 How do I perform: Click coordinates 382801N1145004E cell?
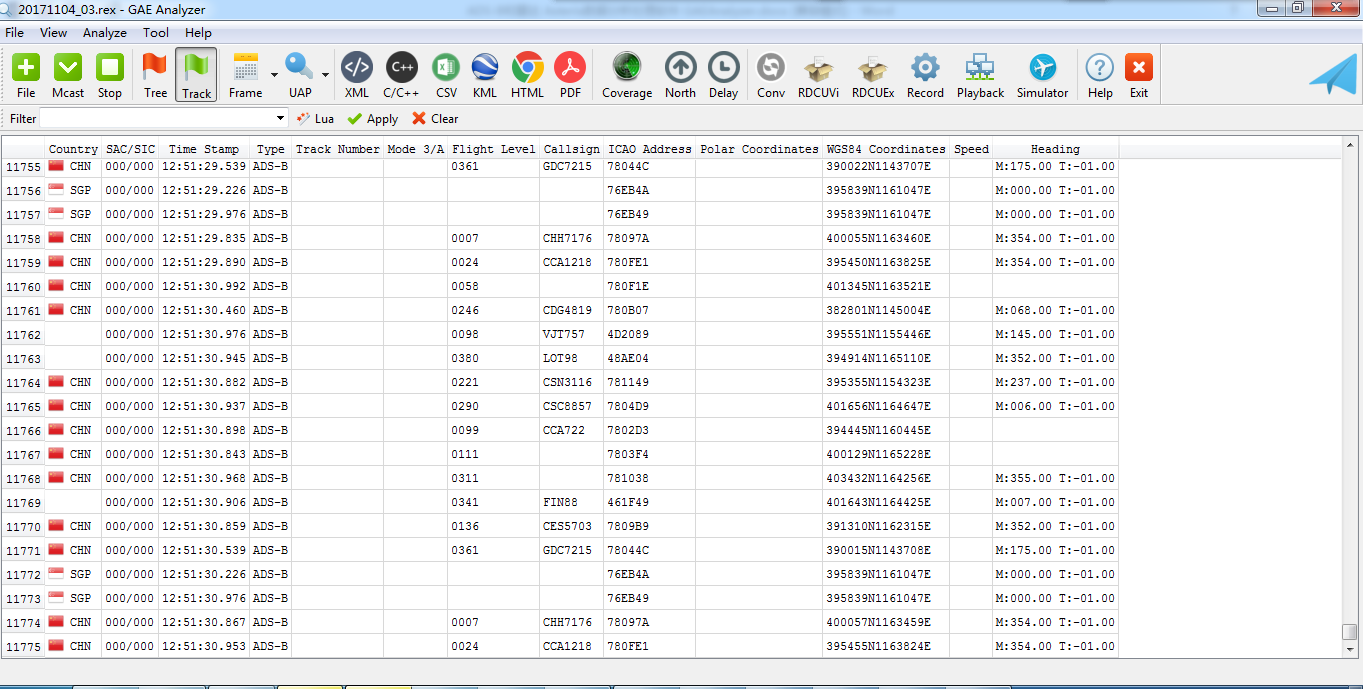[886, 310]
